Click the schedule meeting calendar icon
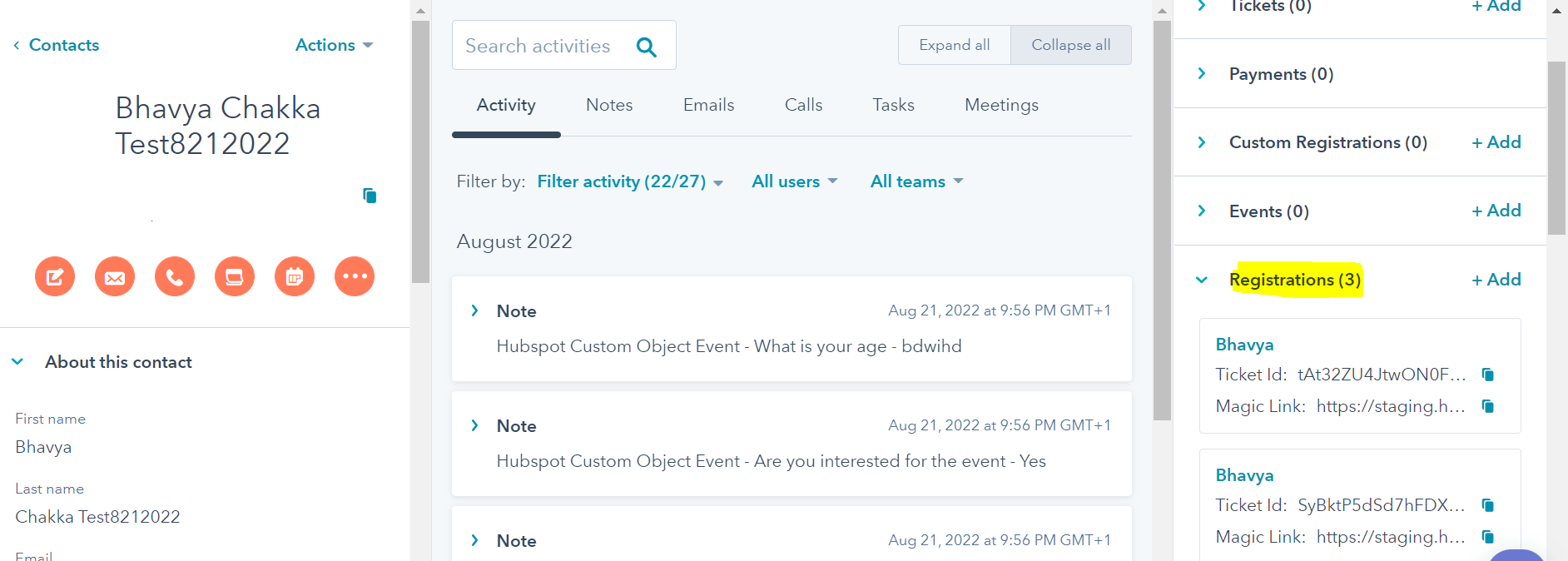The image size is (1568, 561). coord(295,276)
